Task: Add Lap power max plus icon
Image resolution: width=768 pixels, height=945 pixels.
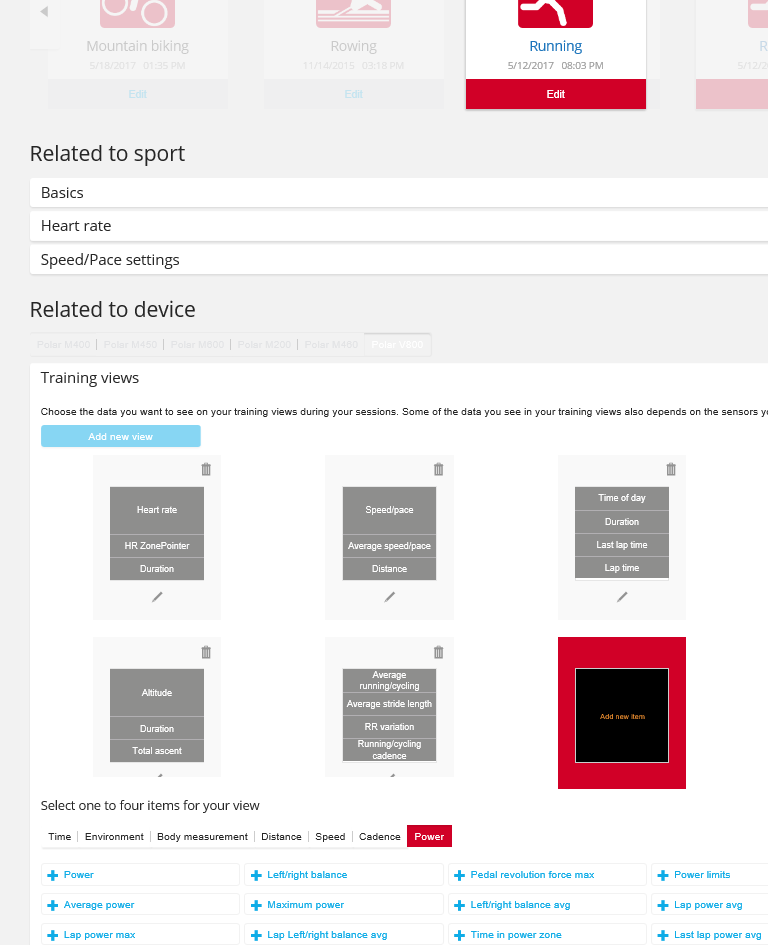Action: (52, 935)
